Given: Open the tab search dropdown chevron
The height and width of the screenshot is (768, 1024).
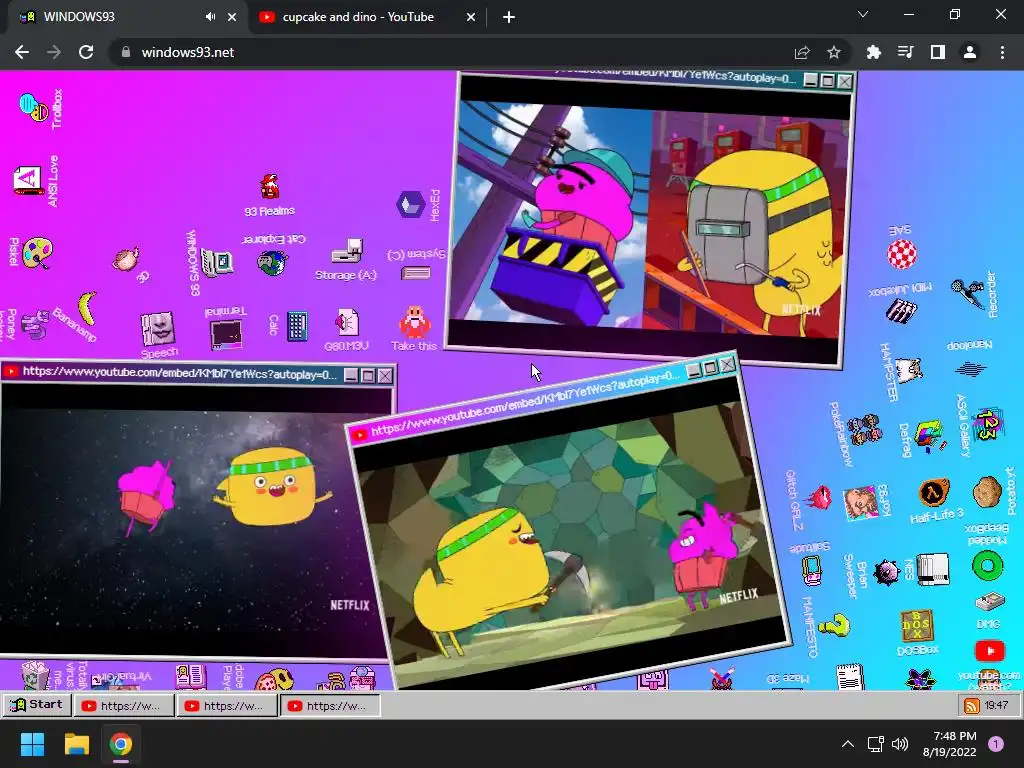Looking at the screenshot, I should [863, 14].
